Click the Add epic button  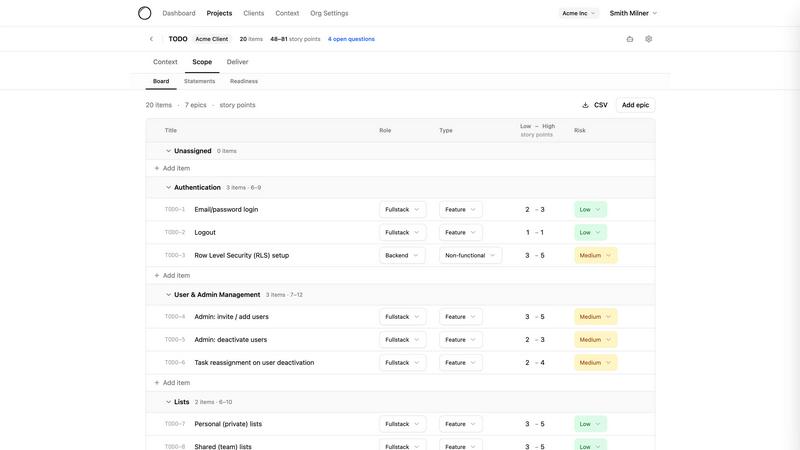(x=635, y=105)
